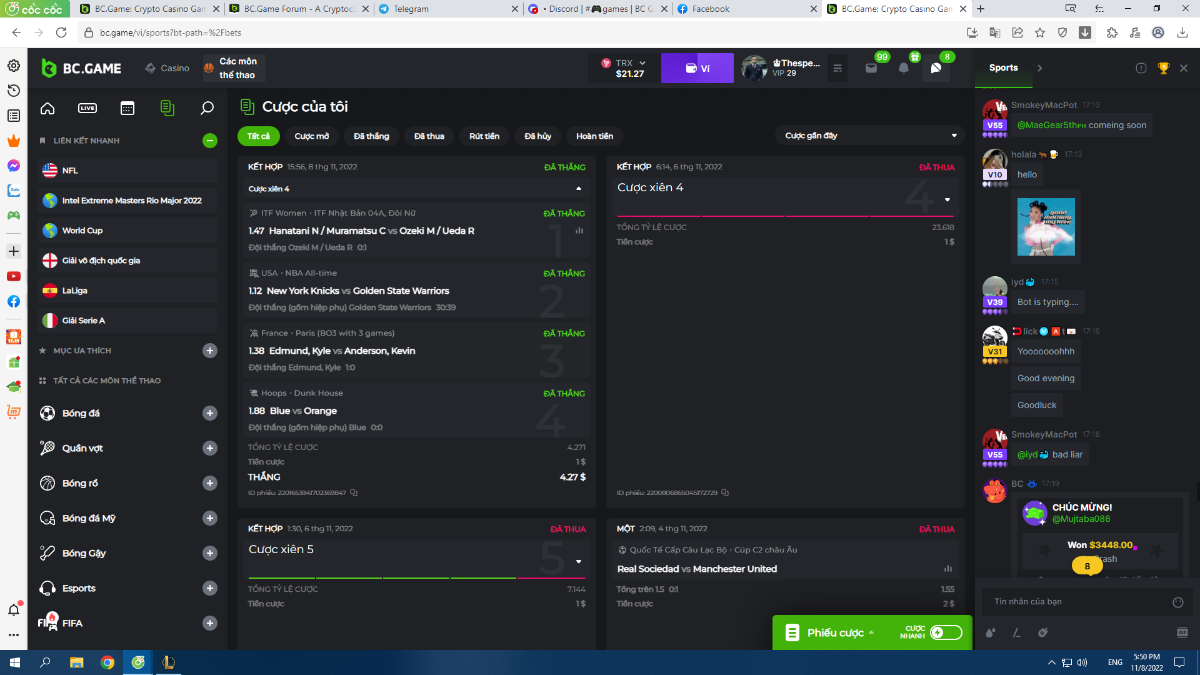Add Bóng đá to favorites with plus button
Image resolution: width=1200 pixels, height=675 pixels.
coord(210,413)
